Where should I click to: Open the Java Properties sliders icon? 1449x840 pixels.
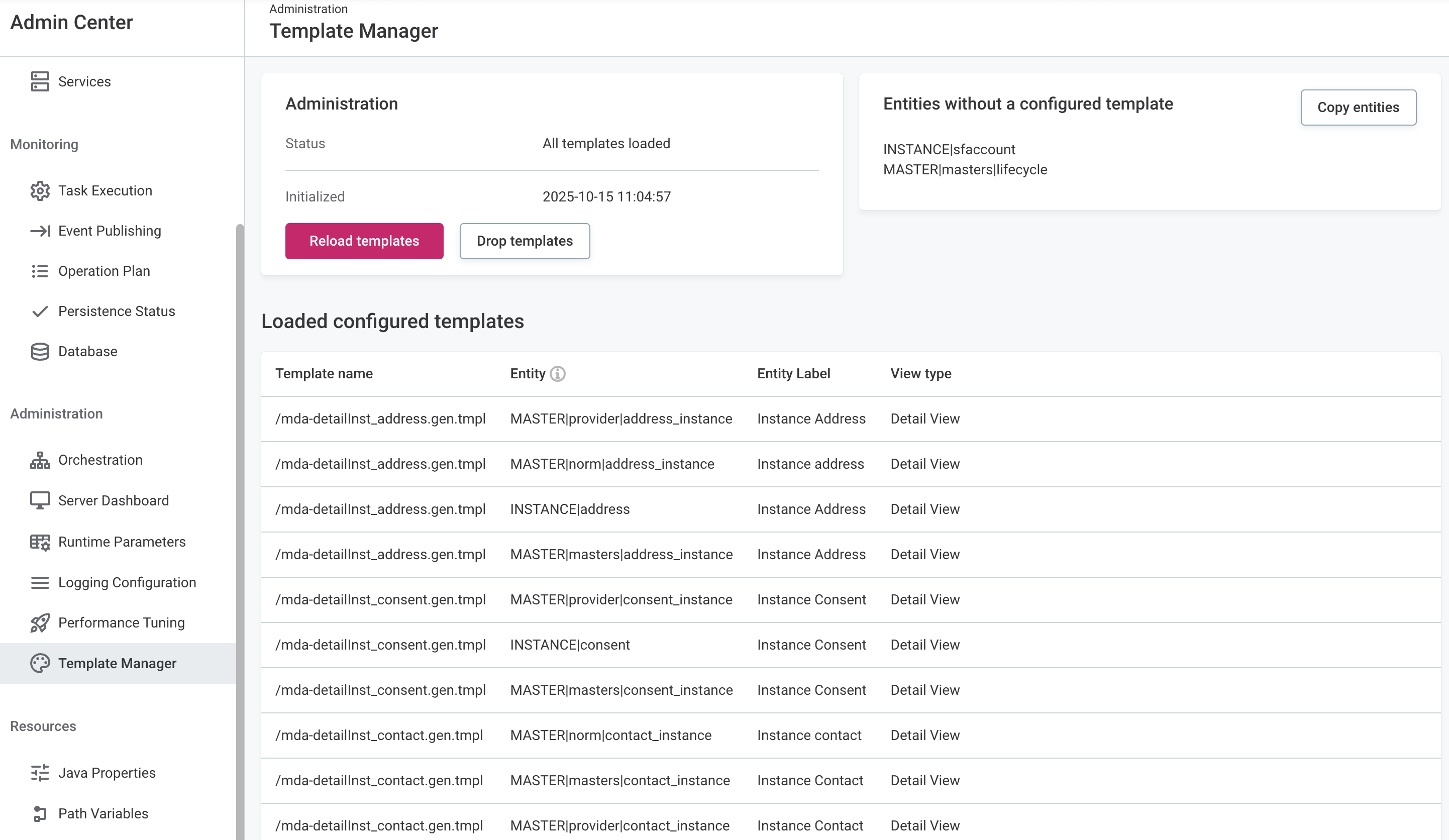click(x=40, y=773)
